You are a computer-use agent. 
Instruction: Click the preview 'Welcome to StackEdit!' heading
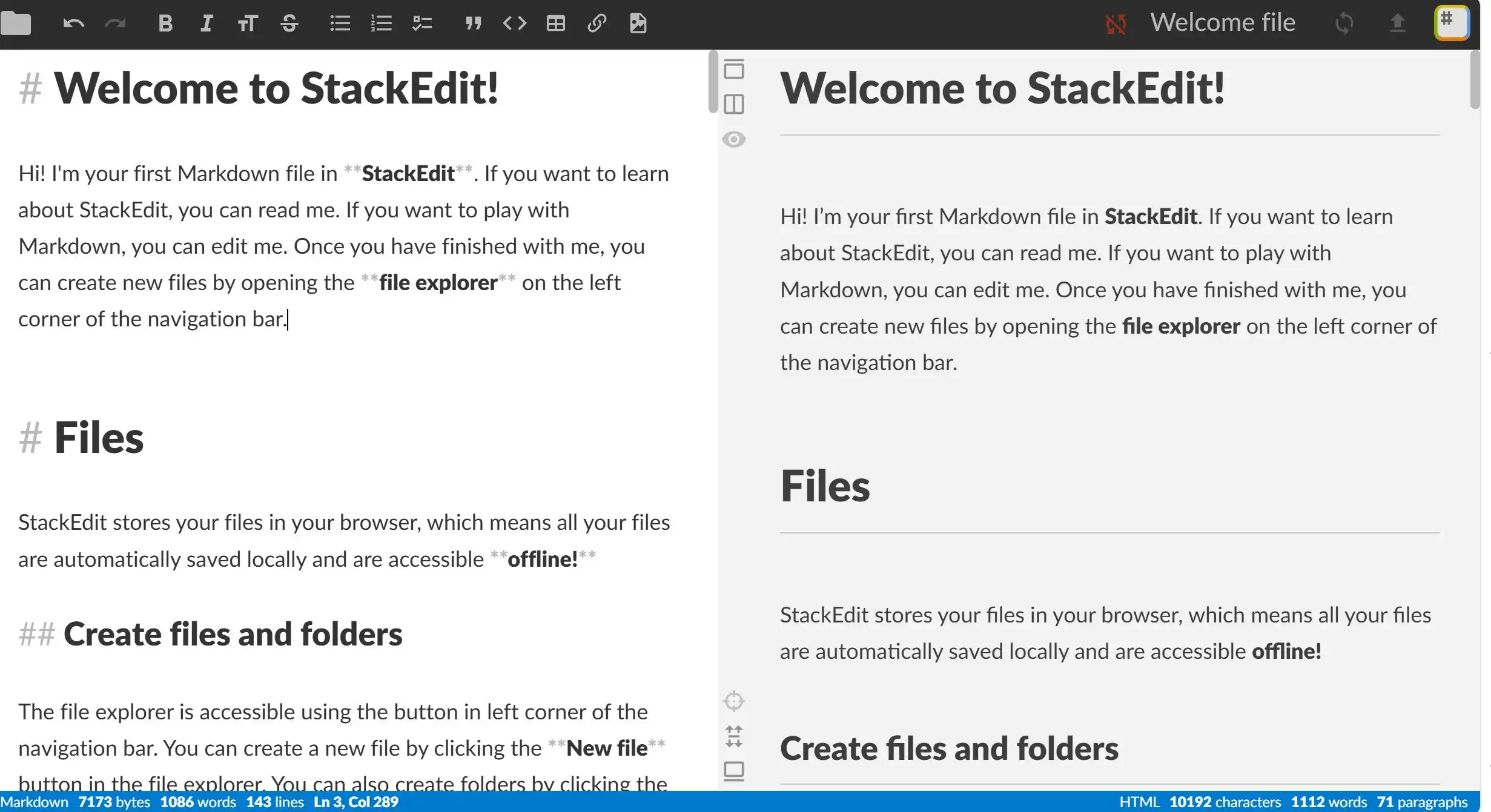click(1002, 88)
